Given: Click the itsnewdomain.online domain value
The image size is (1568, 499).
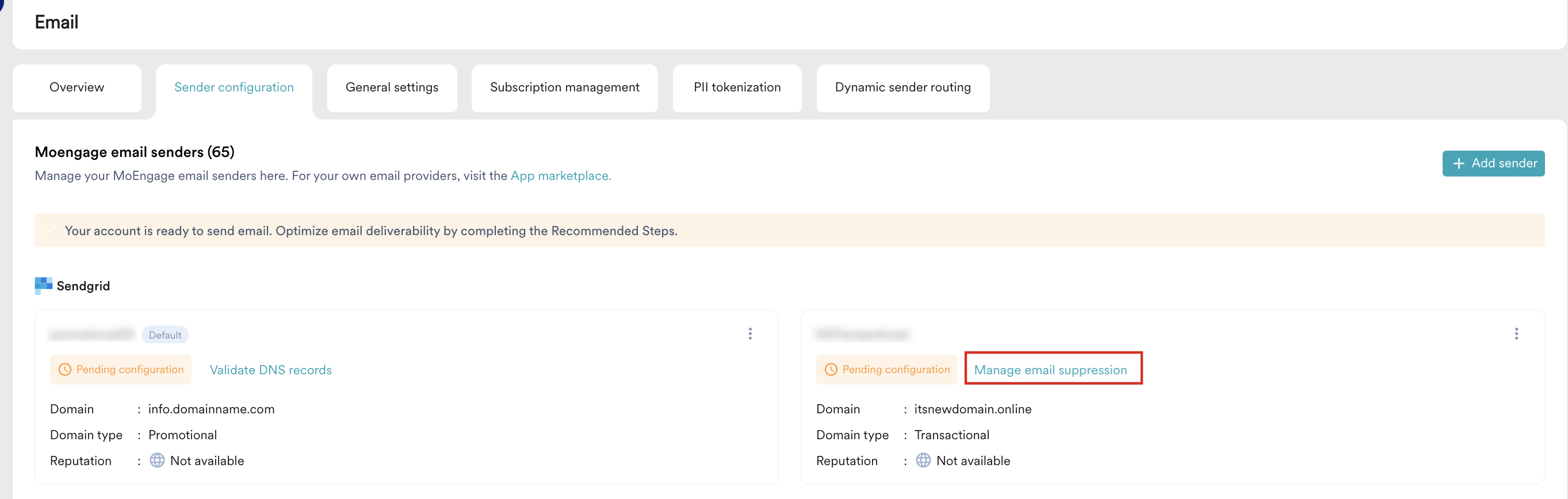Looking at the screenshot, I should click(972, 409).
